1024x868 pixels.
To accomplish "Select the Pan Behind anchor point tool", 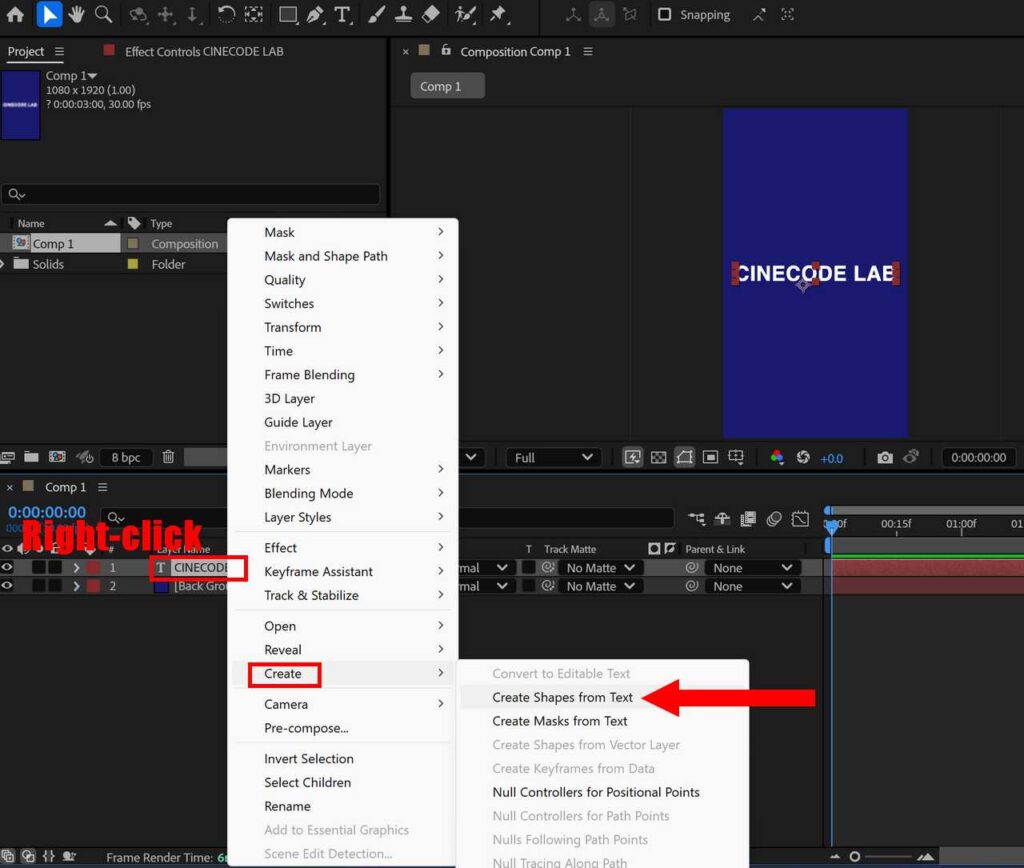I will (253, 14).
